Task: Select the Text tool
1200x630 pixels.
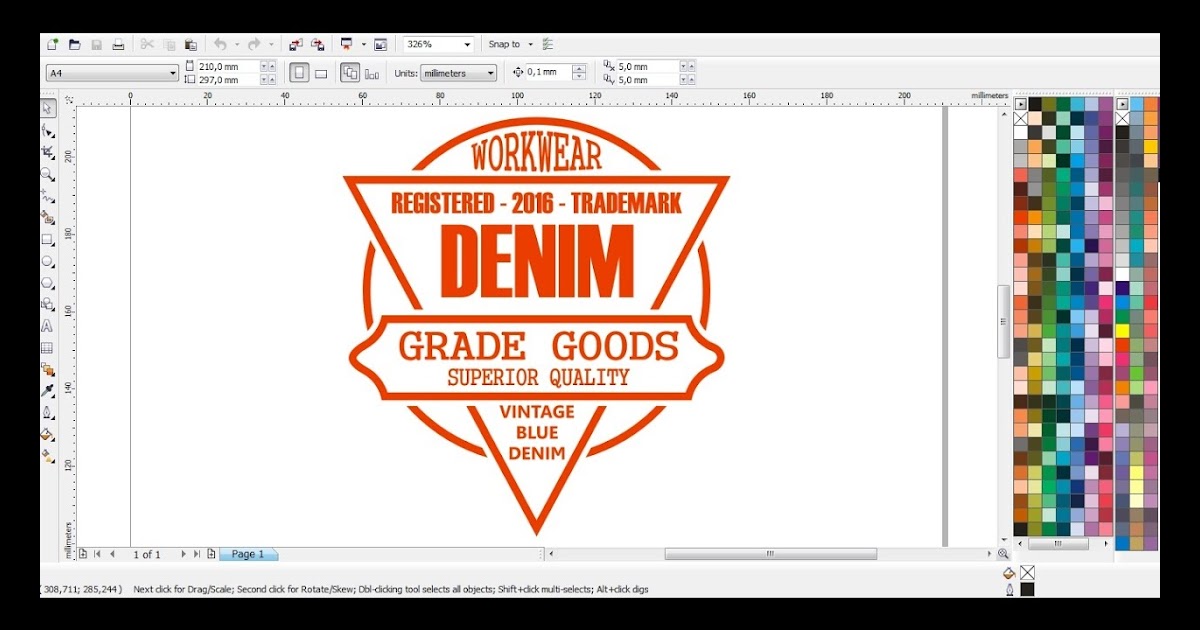Action: click(47, 326)
